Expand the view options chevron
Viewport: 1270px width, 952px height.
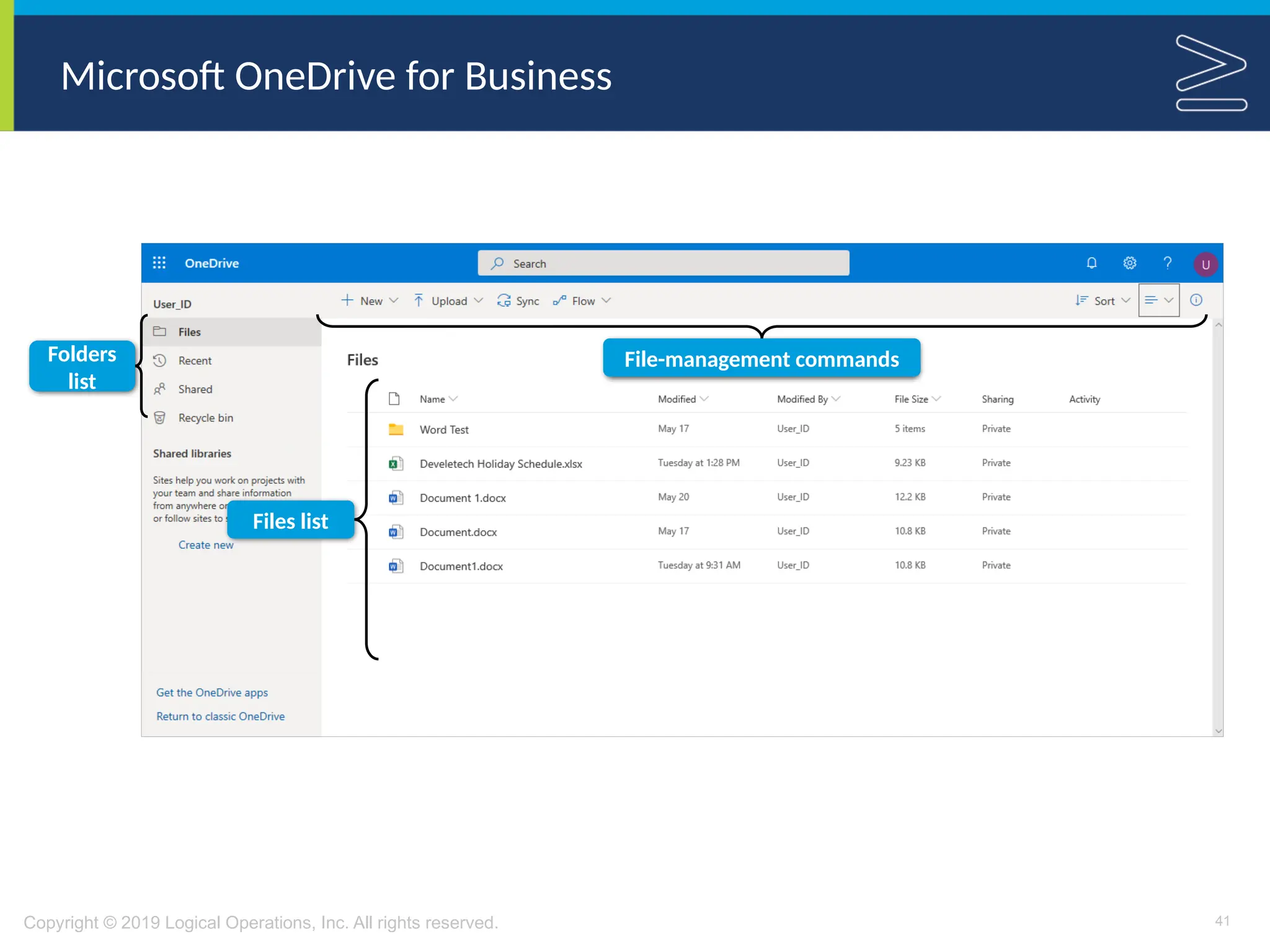pyautogui.click(x=1169, y=301)
